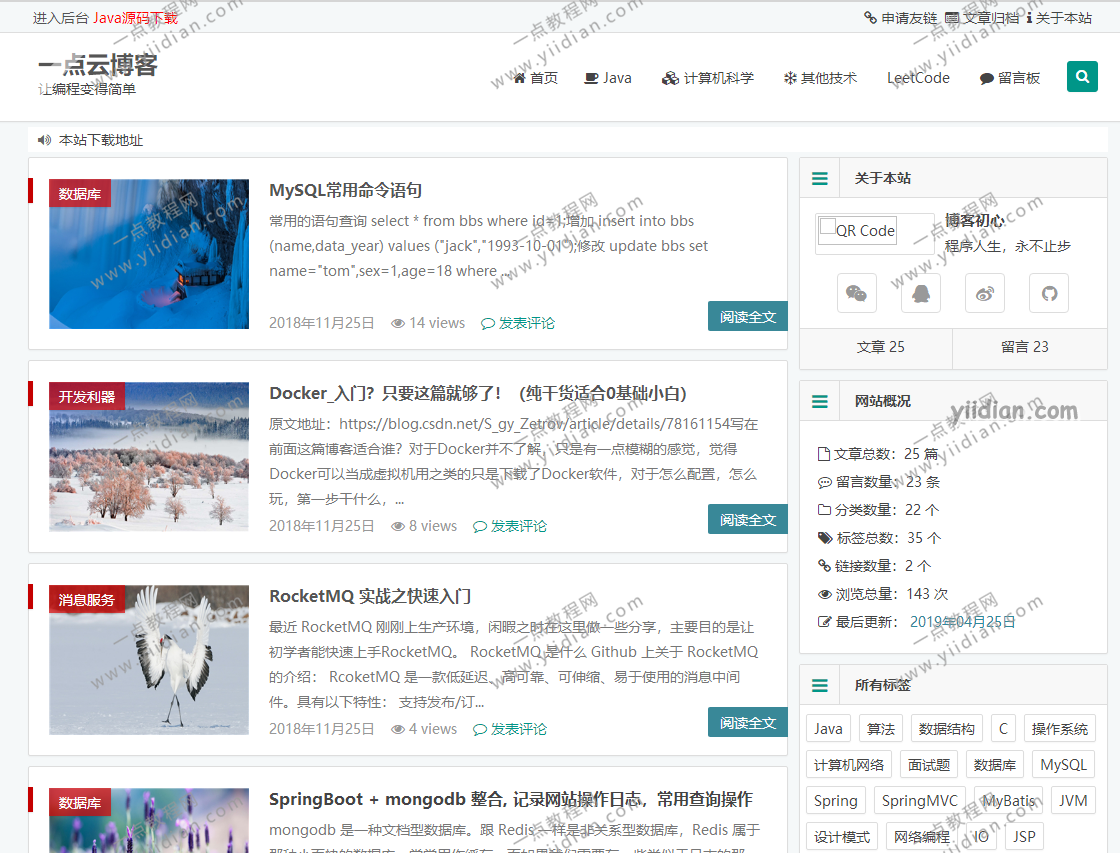Select the 设计模式 tag
This screenshot has height=853, width=1120.
tap(842, 837)
